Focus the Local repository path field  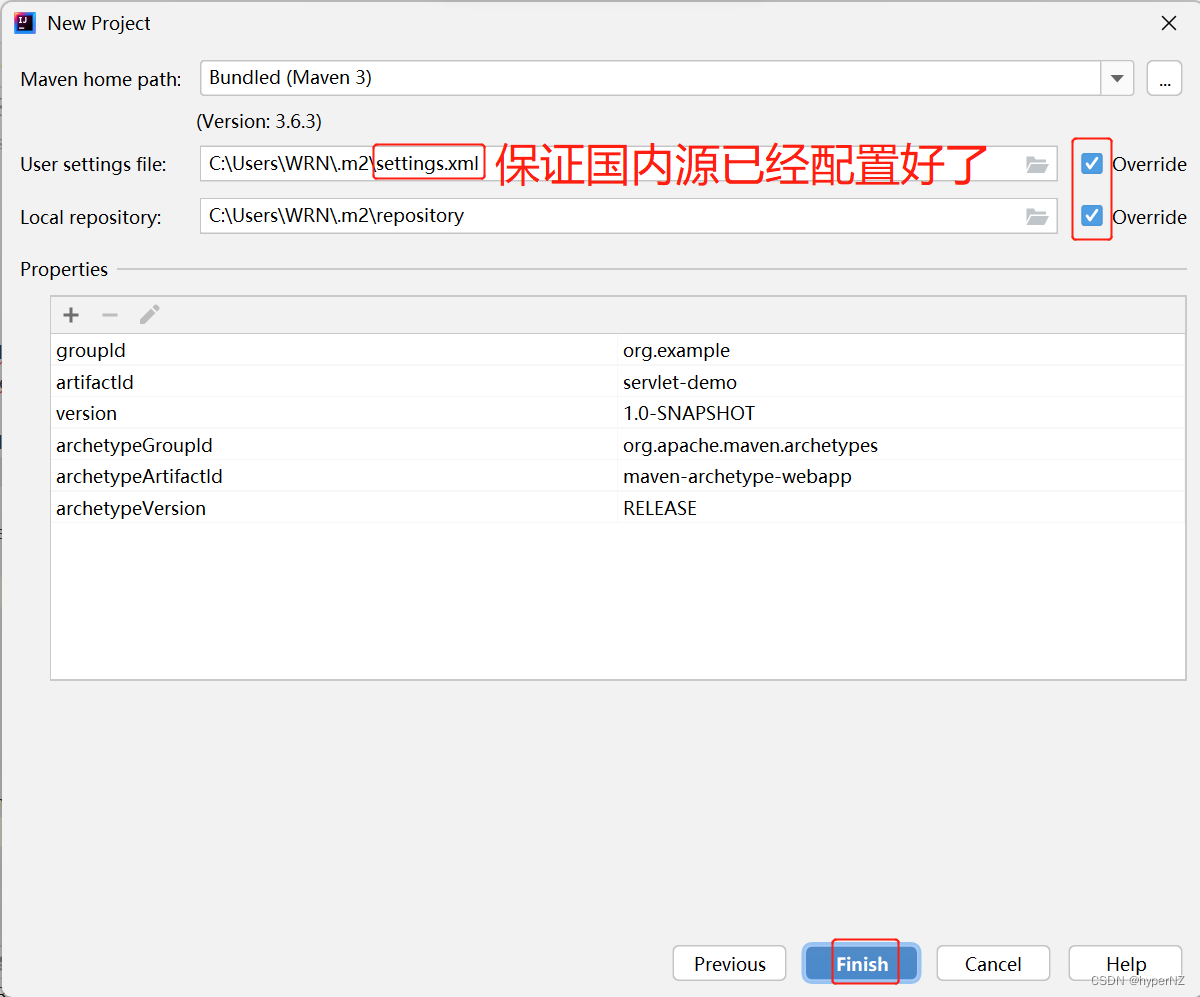click(x=628, y=216)
